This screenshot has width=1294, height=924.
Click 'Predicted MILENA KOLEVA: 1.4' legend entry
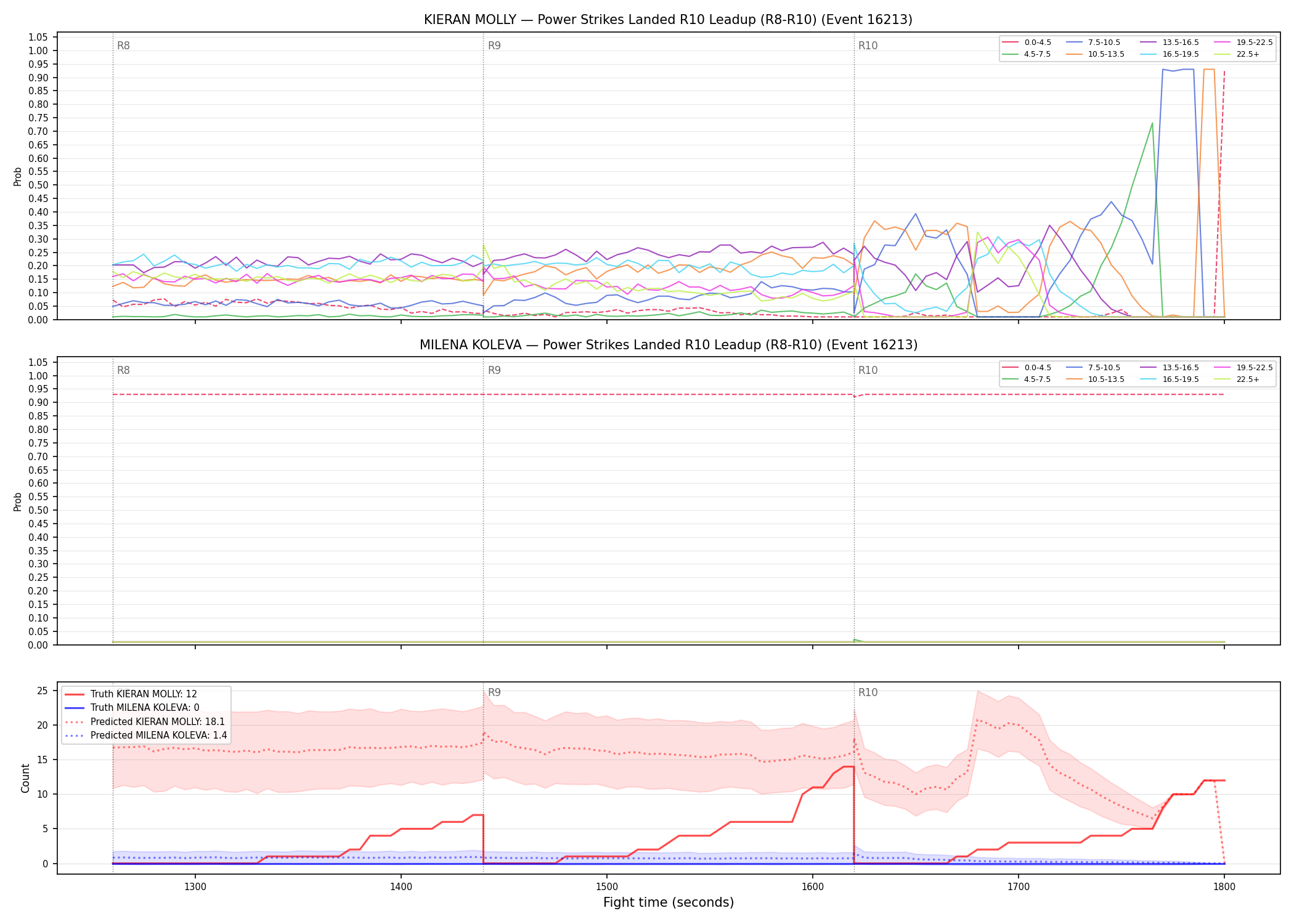coord(146,736)
